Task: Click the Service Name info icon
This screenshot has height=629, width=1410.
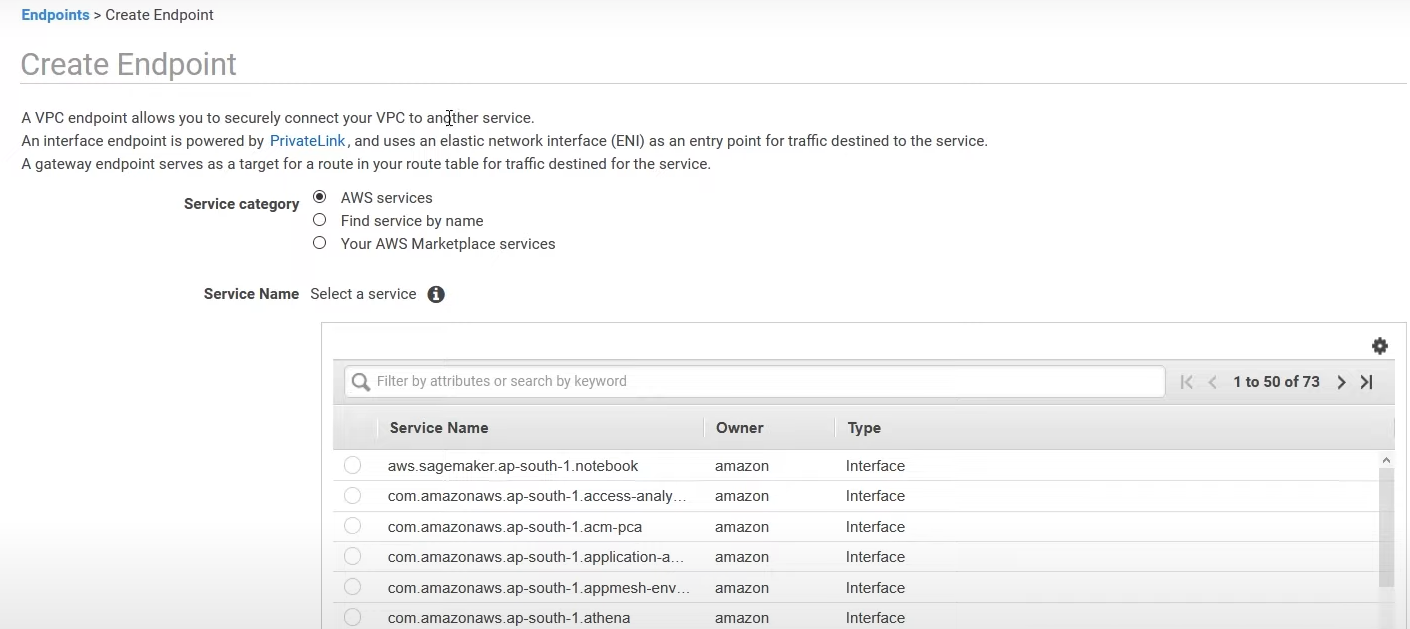Action: 436,294
